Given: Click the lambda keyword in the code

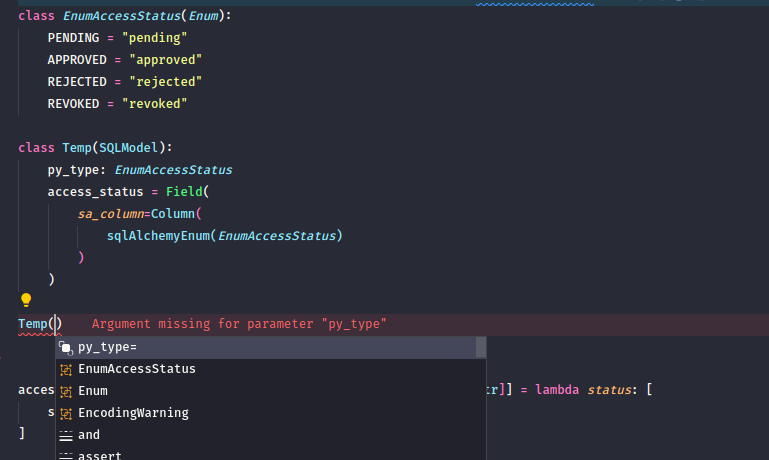Looking at the screenshot, I should [553, 390].
